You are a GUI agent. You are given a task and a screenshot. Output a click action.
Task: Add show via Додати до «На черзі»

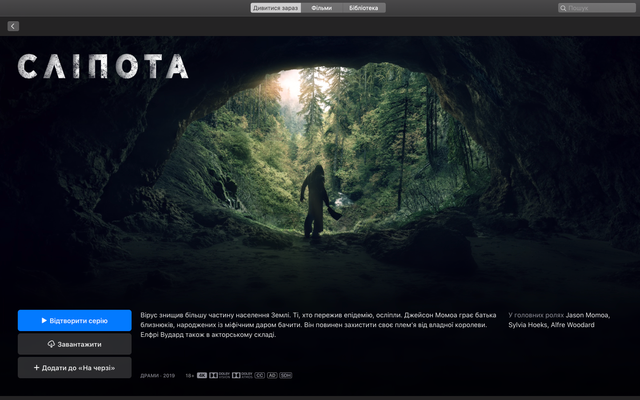click(x=74, y=368)
